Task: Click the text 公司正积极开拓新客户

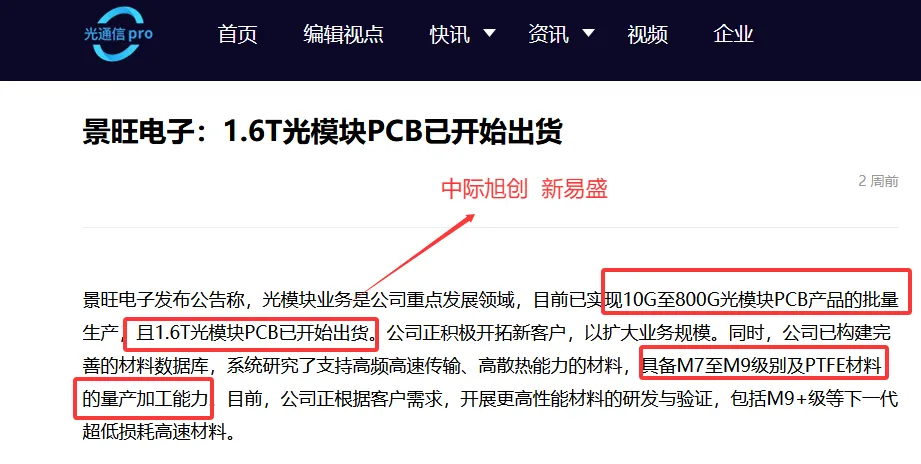Action: point(476,332)
